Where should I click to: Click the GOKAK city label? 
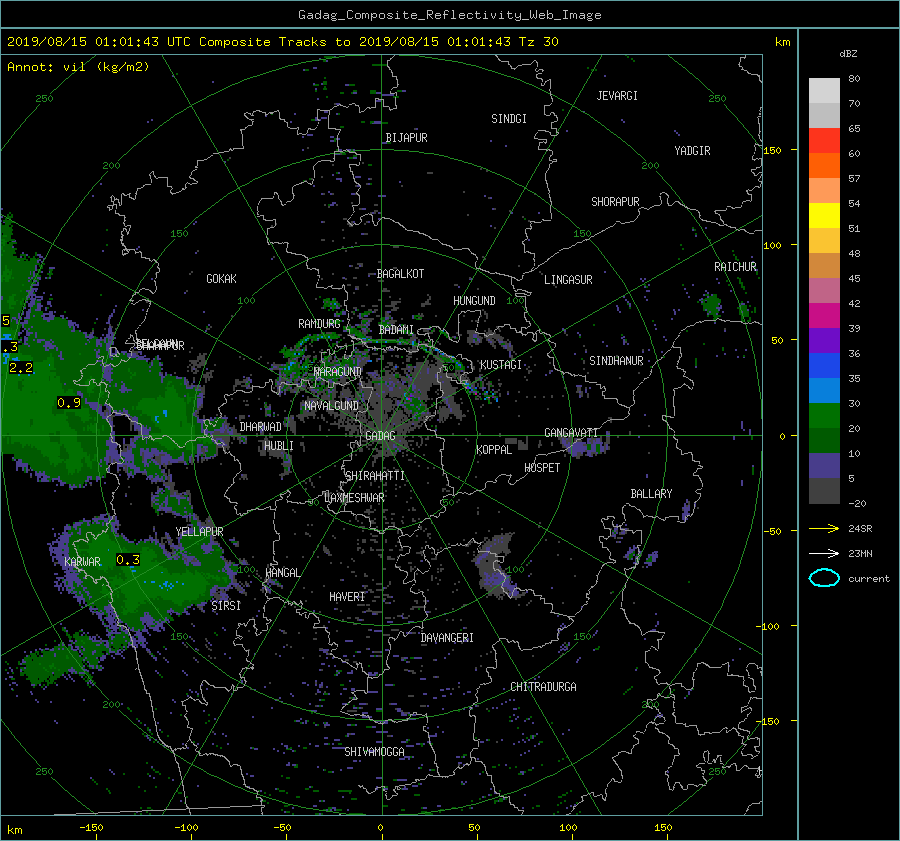point(221,278)
